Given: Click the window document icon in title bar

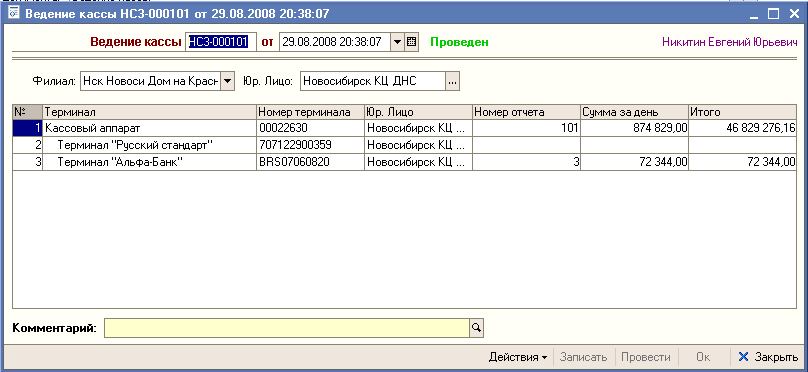Looking at the screenshot, I should (14, 13).
